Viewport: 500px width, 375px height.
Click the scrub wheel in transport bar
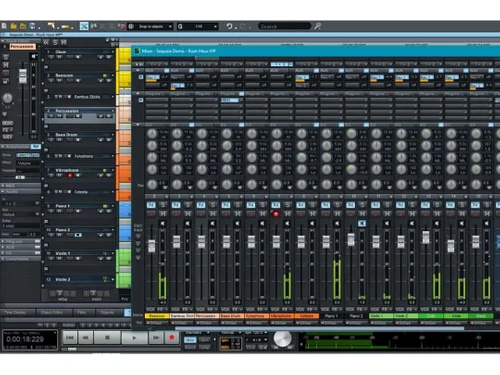coord(282,339)
